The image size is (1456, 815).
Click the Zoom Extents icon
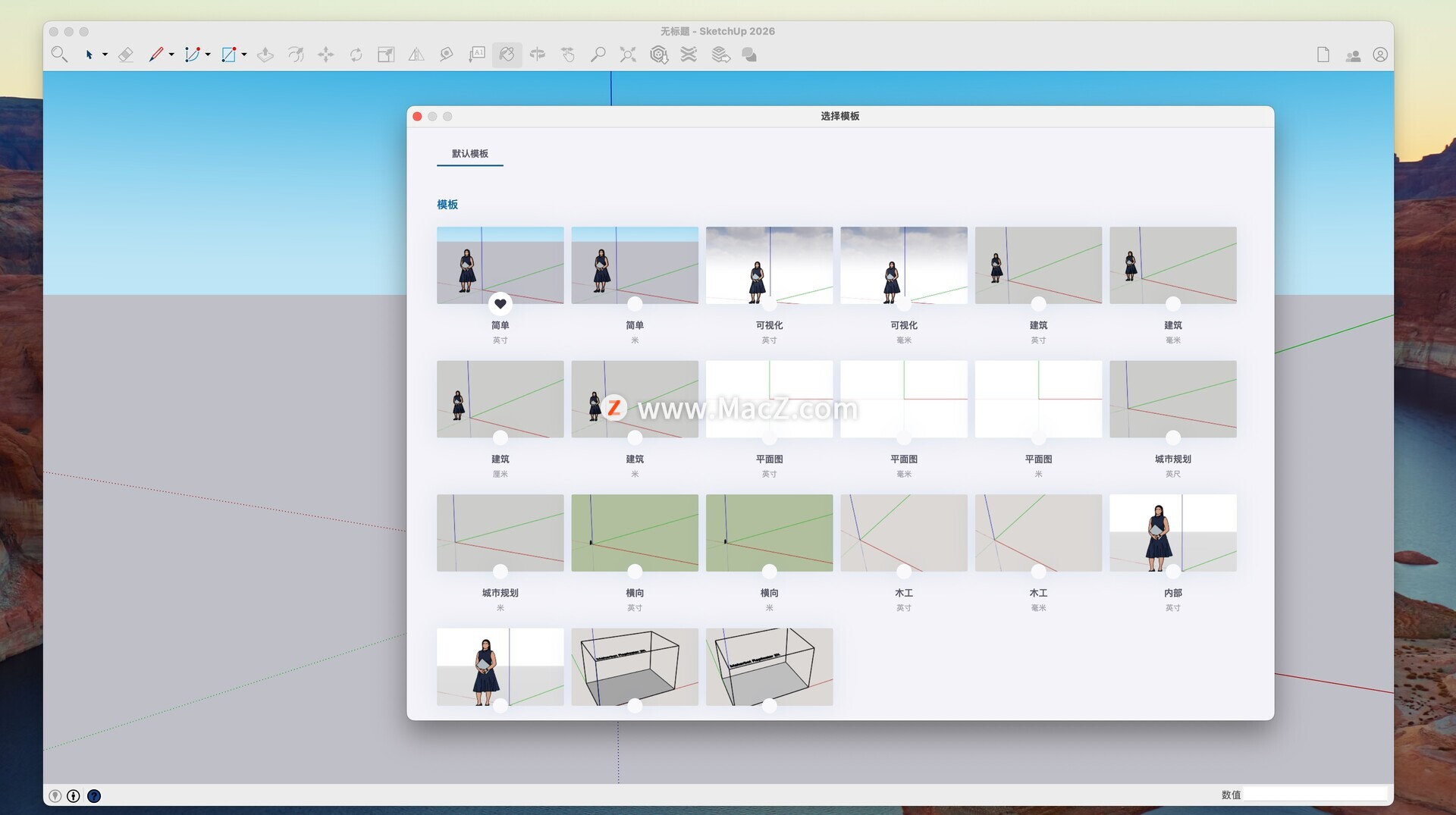click(x=628, y=55)
